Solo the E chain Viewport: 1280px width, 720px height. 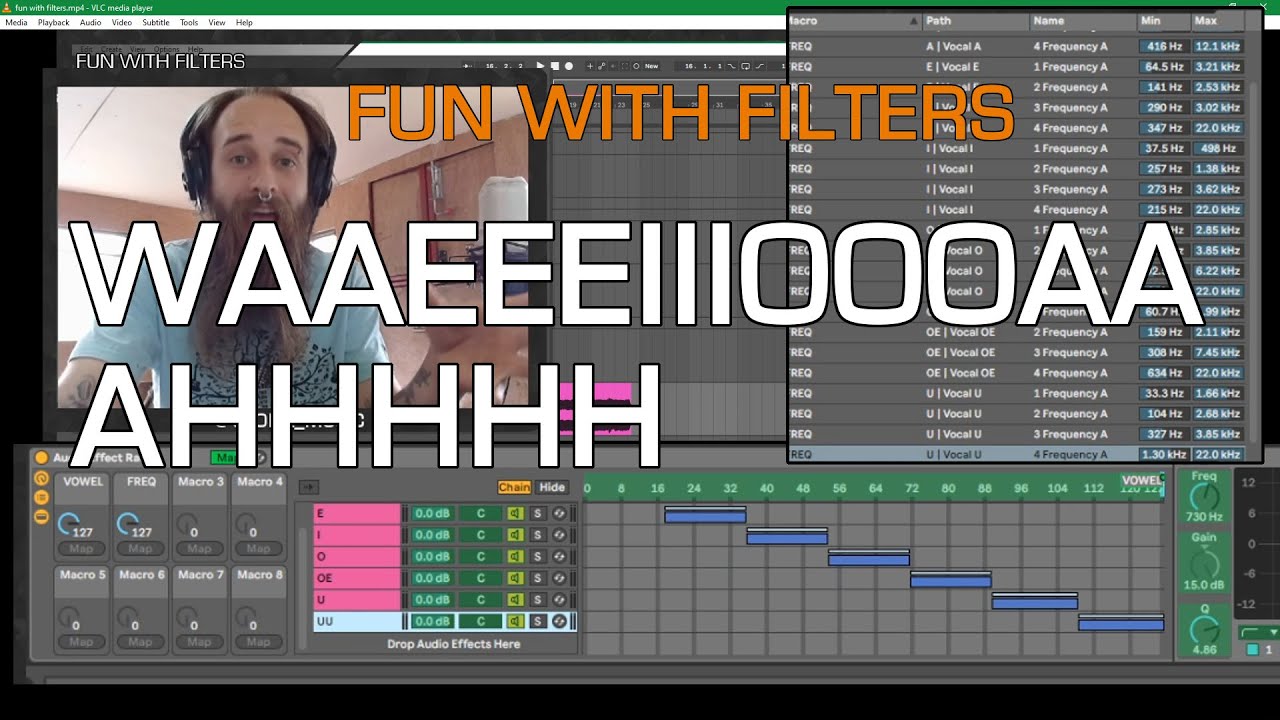(538, 514)
